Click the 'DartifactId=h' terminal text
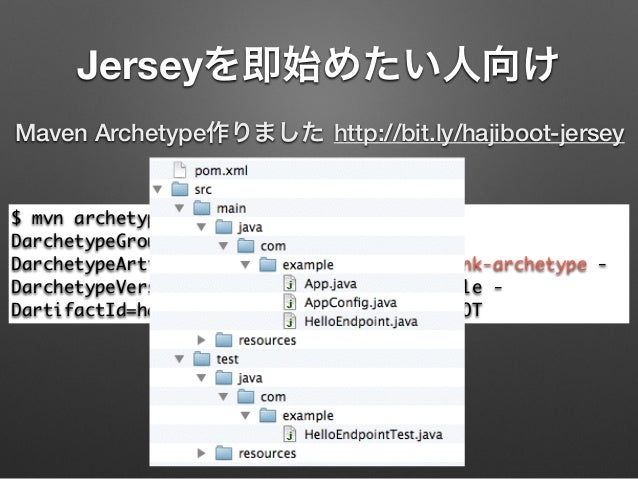 (80, 310)
